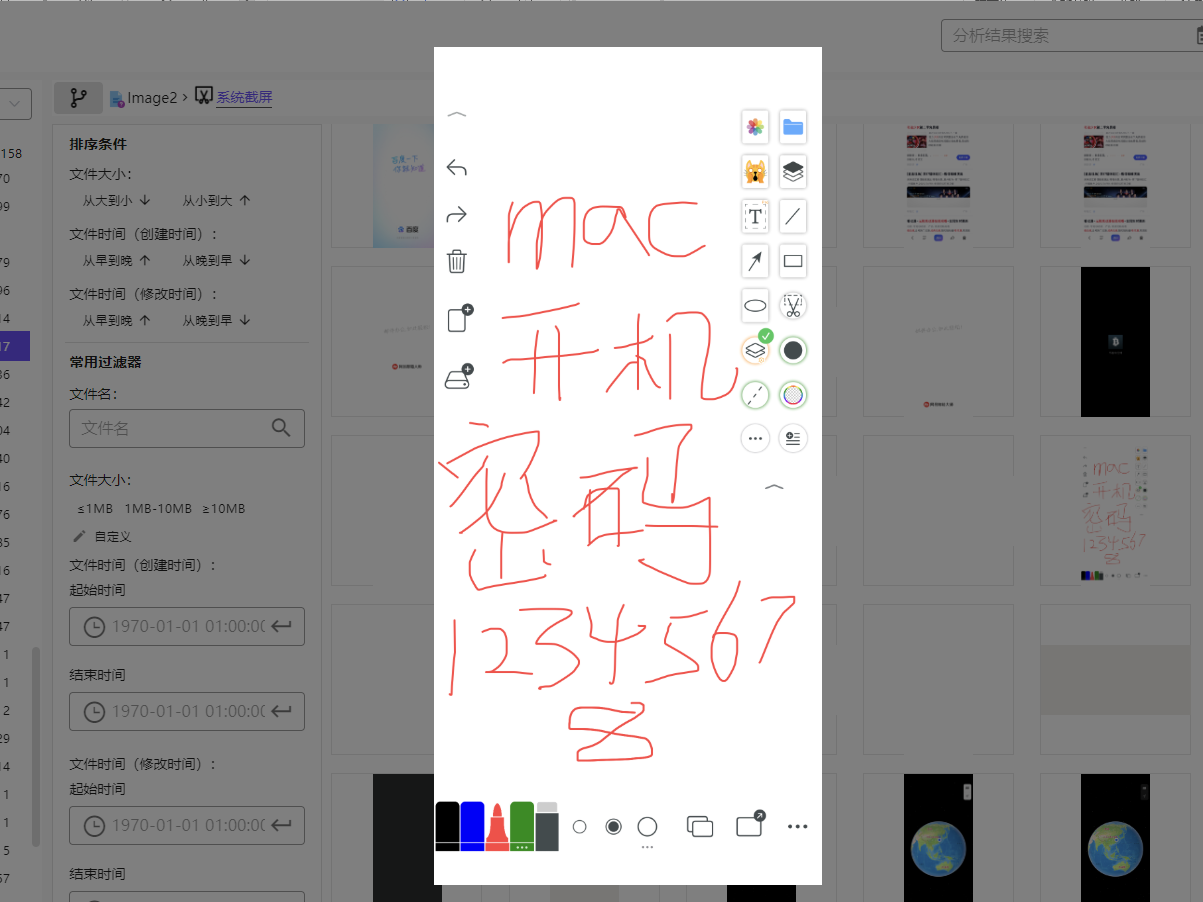Click the 自定义 custom size option
The height and width of the screenshot is (902, 1203).
pyautogui.click(x=103, y=537)
